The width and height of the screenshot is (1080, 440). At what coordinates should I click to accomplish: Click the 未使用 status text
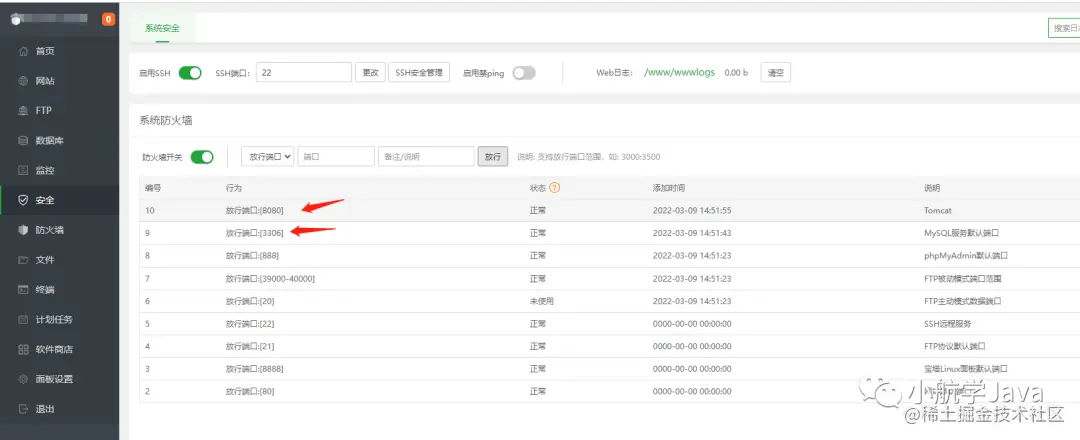541,301
